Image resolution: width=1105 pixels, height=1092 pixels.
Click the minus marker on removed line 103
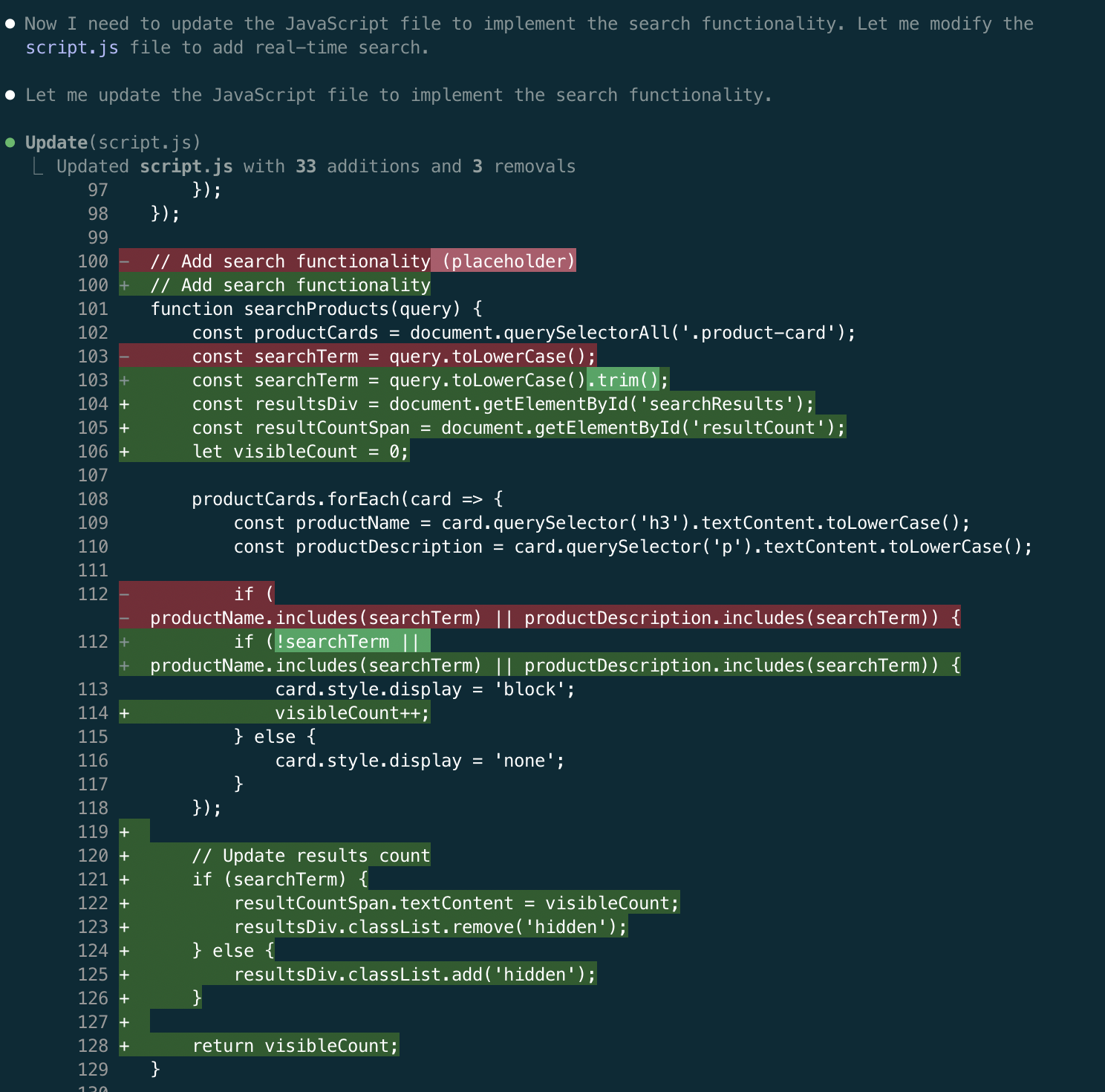click(x=124, y=357)
